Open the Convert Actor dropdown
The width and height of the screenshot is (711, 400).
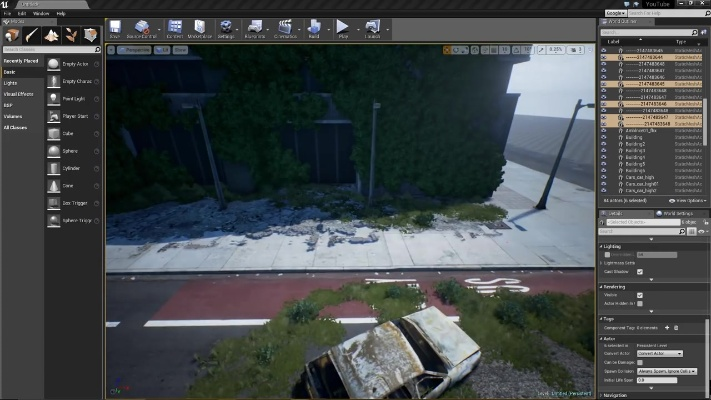point(659,353)
